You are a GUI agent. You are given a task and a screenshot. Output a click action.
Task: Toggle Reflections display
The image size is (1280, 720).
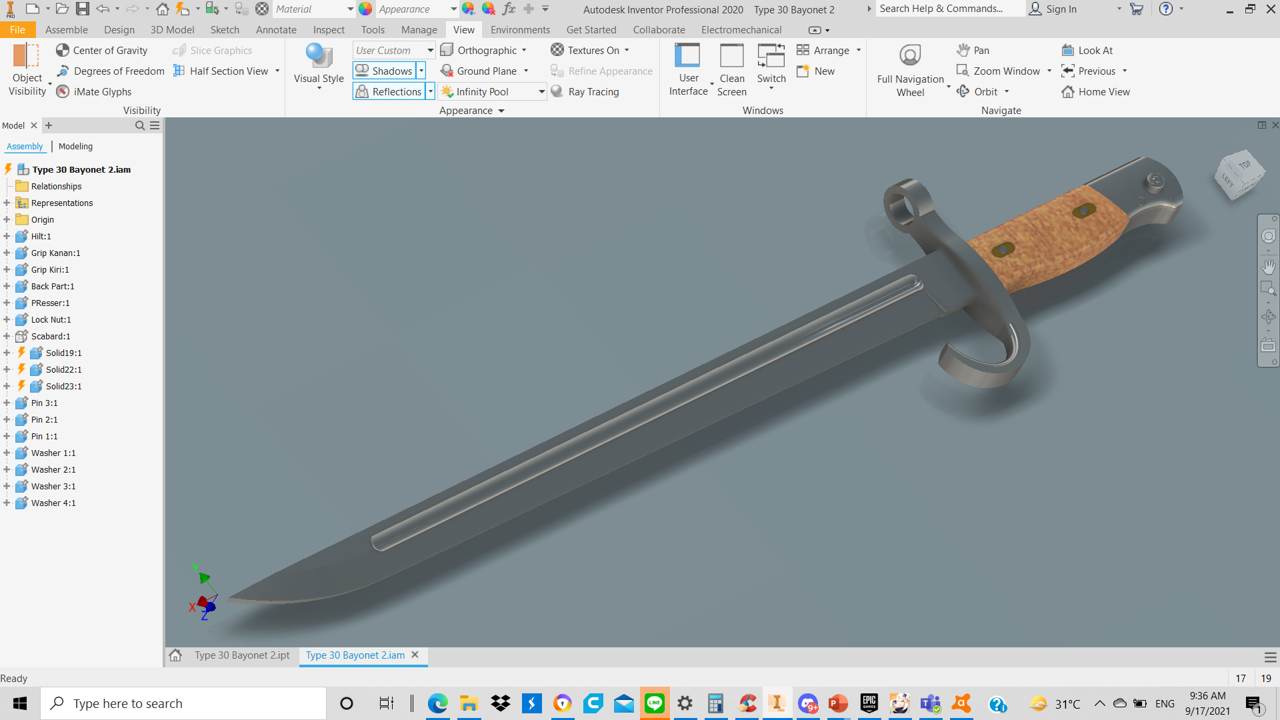coord(389,92)
